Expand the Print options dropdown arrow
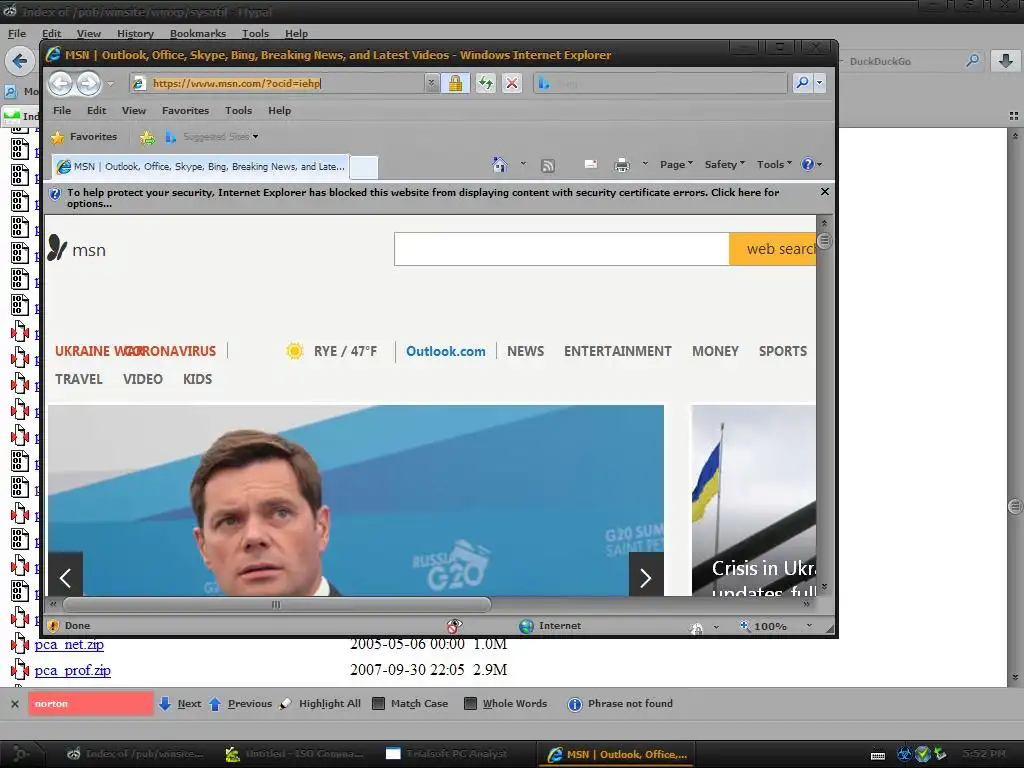 click(645, 164)
